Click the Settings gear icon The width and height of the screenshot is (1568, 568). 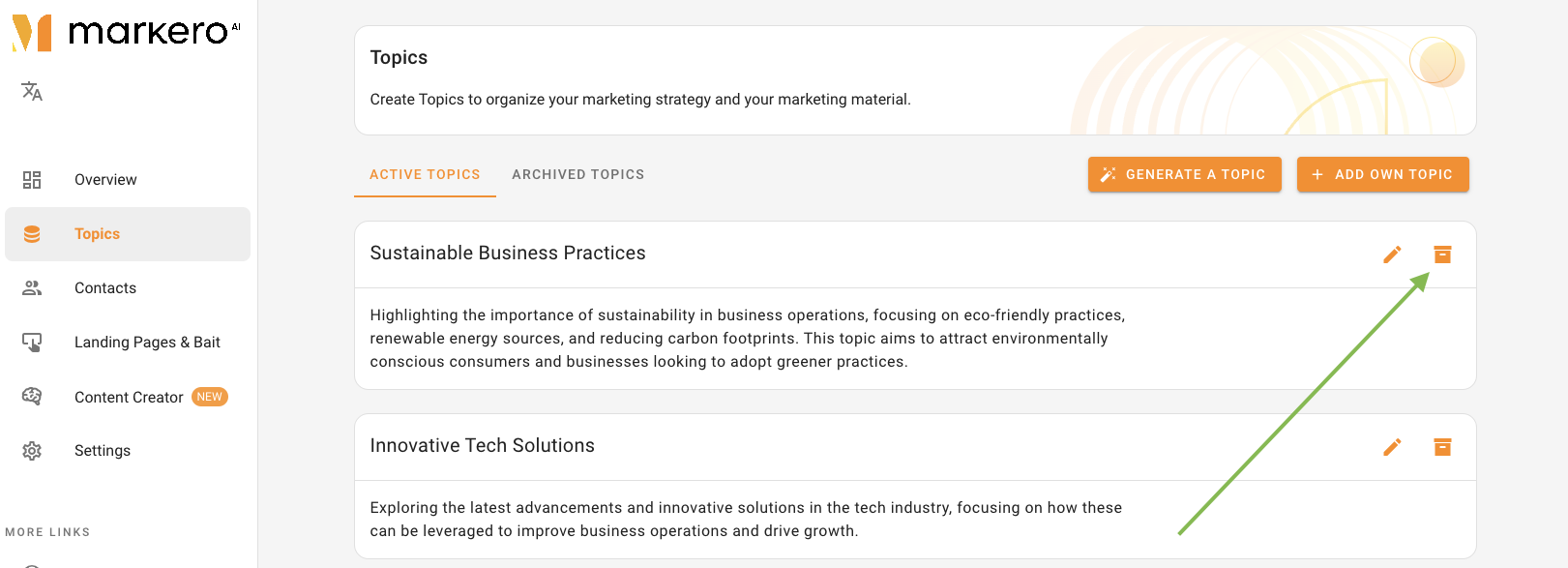coord(32,451)
